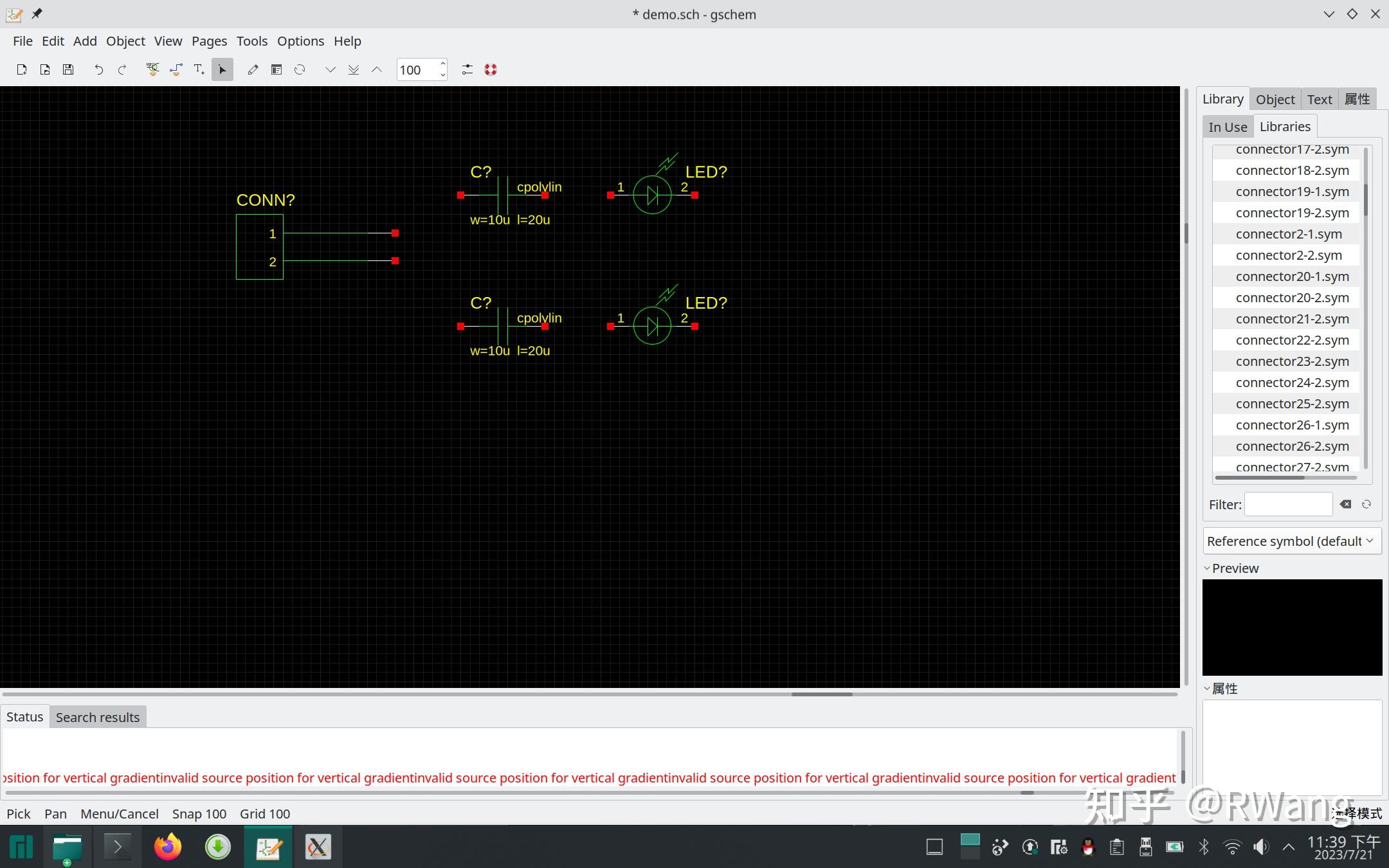Open Firefox from the taskbar
The image size is (1389, 868).
[168, 847]
